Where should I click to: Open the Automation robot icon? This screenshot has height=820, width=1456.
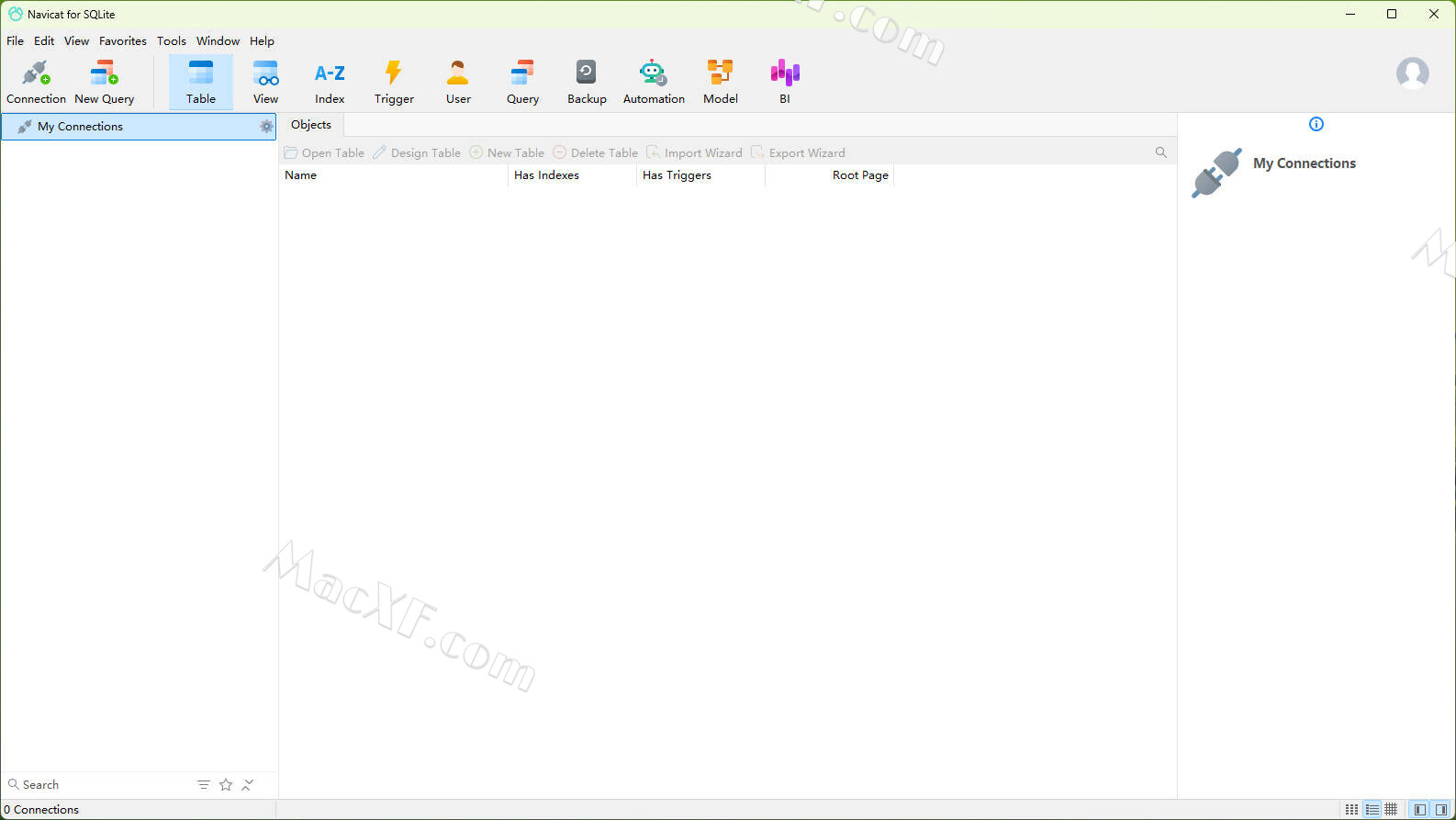pyautogui.click(x=653, y=82)
